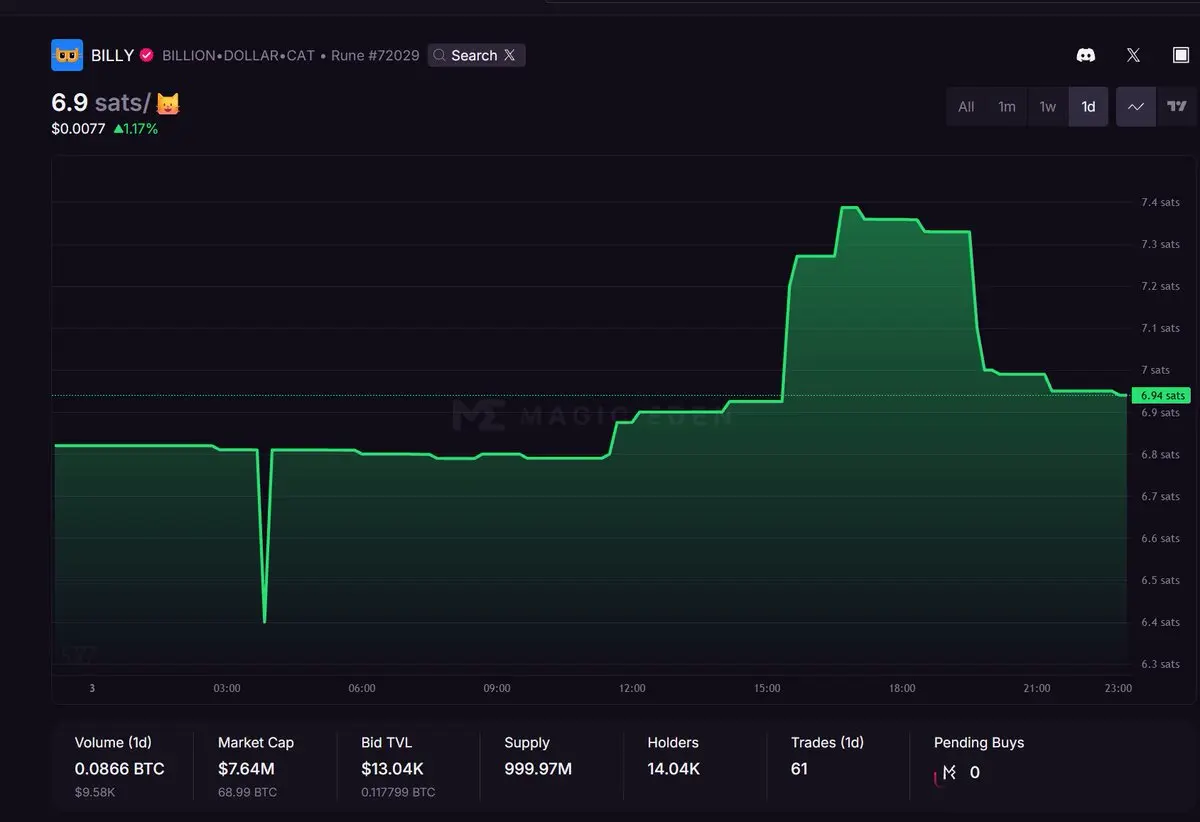Click the cat emoji beside 6.9 sats
Screen dimensions: 1200x822
point(168,103)
